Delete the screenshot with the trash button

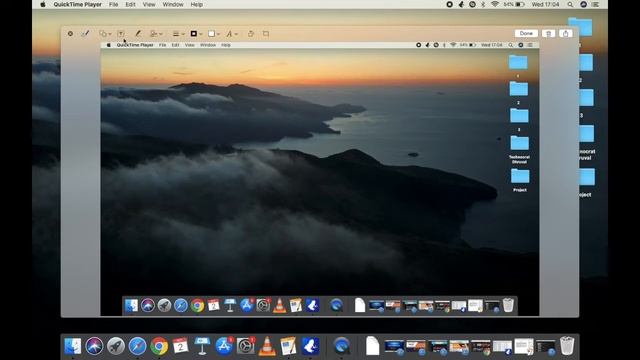[548, 33]
